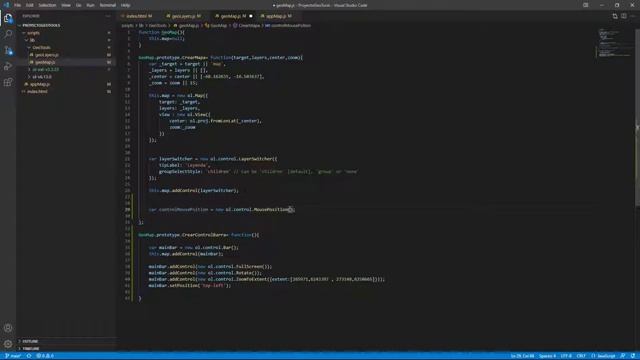Select geoMap.js in the Explorer tree

[x=45, y=62]
